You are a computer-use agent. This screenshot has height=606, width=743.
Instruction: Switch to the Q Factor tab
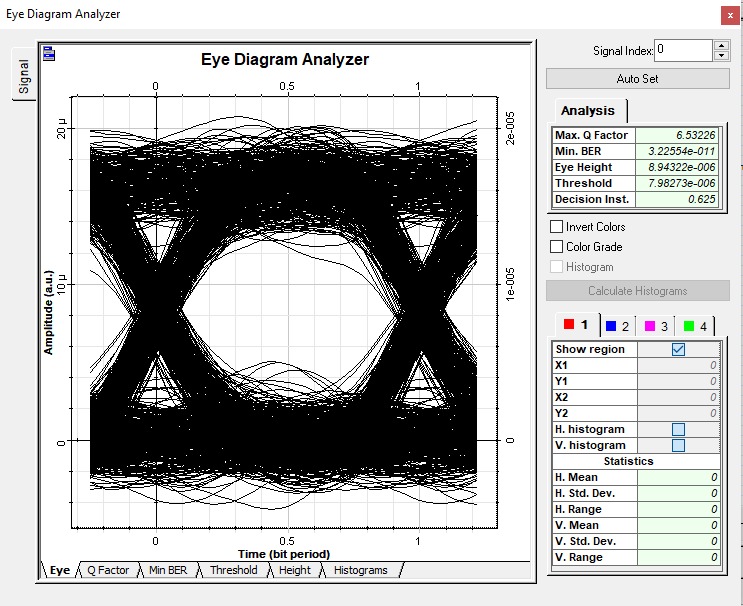[108, 570]
